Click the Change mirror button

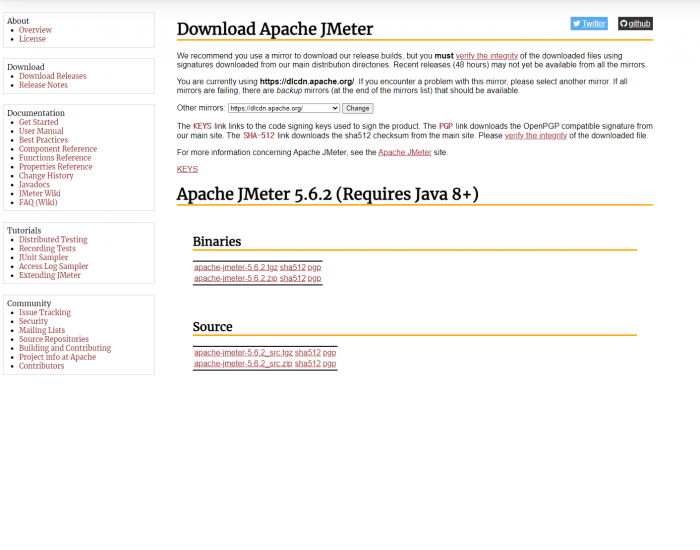[x=358, y=108]
